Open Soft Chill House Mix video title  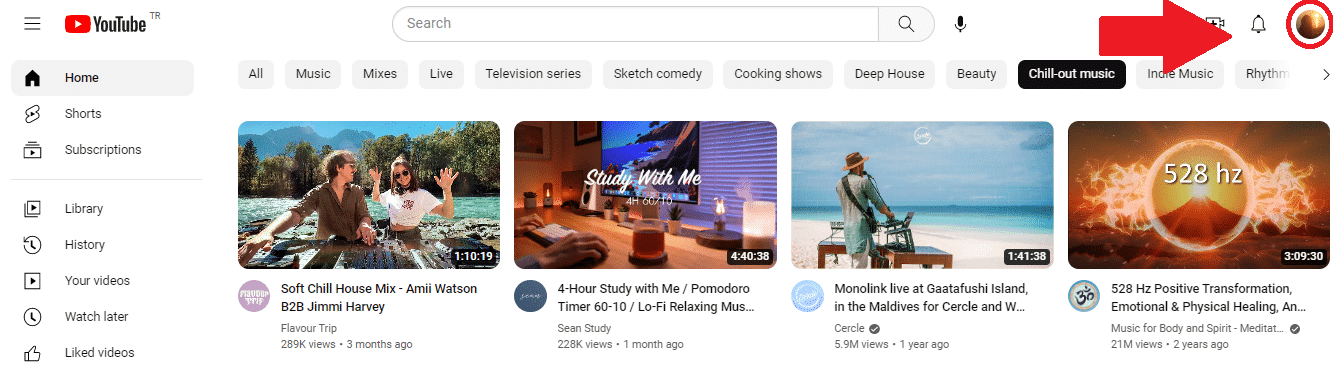[379, 298]
